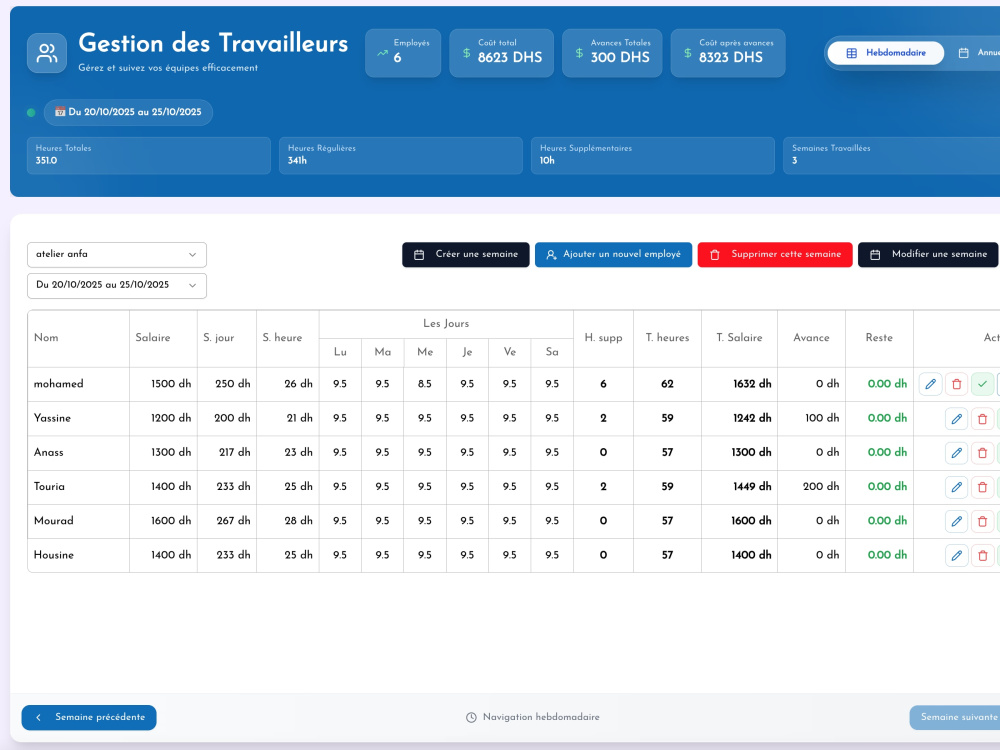Image resolution: width=1000 pixels, height=750 pixels.
Task: Click Supprimer cette semaine button
Action: point(775,254)
